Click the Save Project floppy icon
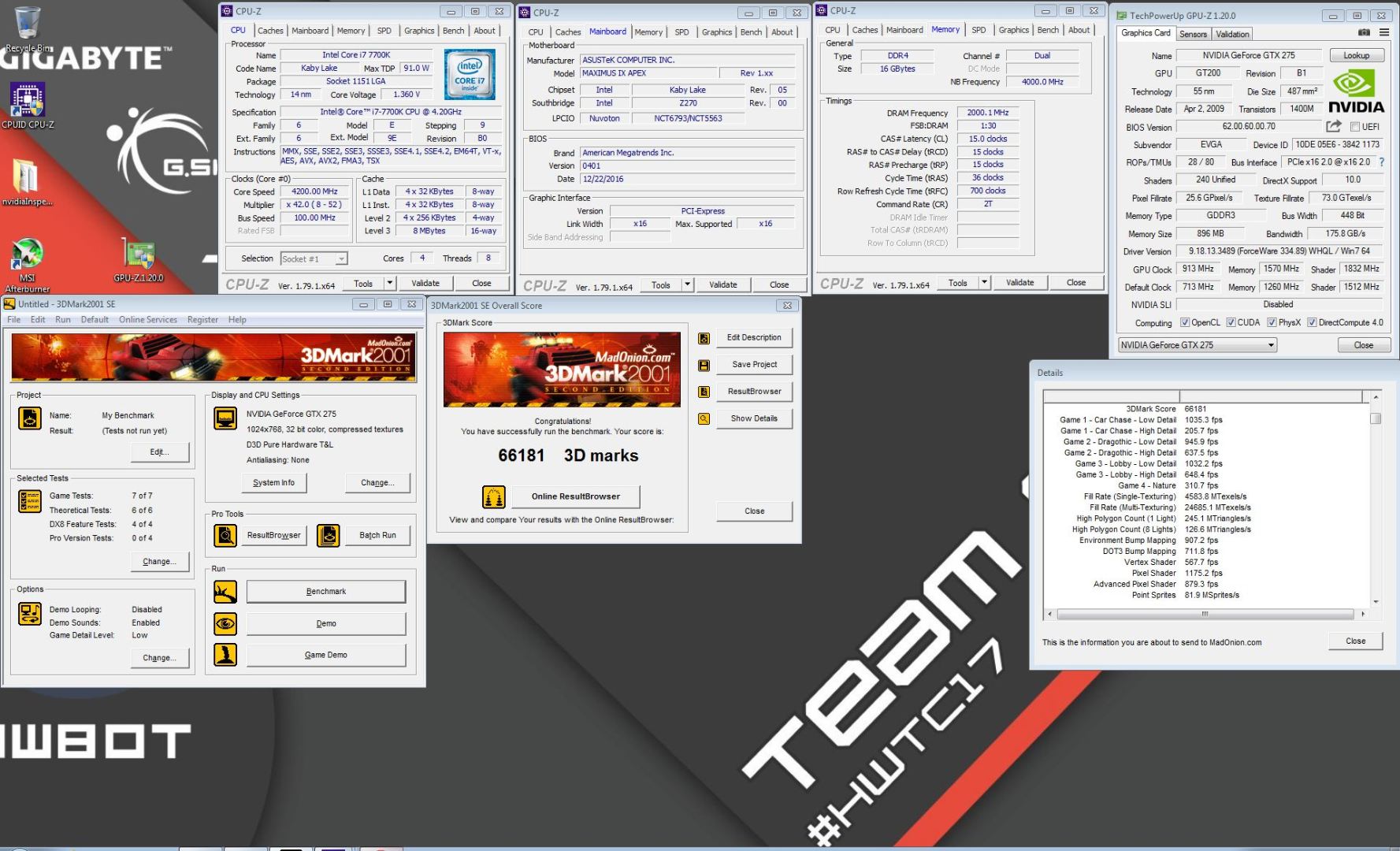The width and height of the screenshot is (1400, 851). click(x=704, y=365)
